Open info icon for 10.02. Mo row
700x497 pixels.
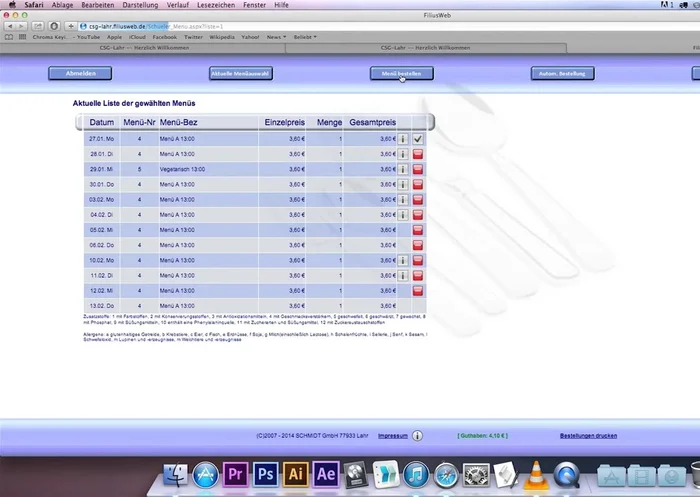[x=403, y=260]
